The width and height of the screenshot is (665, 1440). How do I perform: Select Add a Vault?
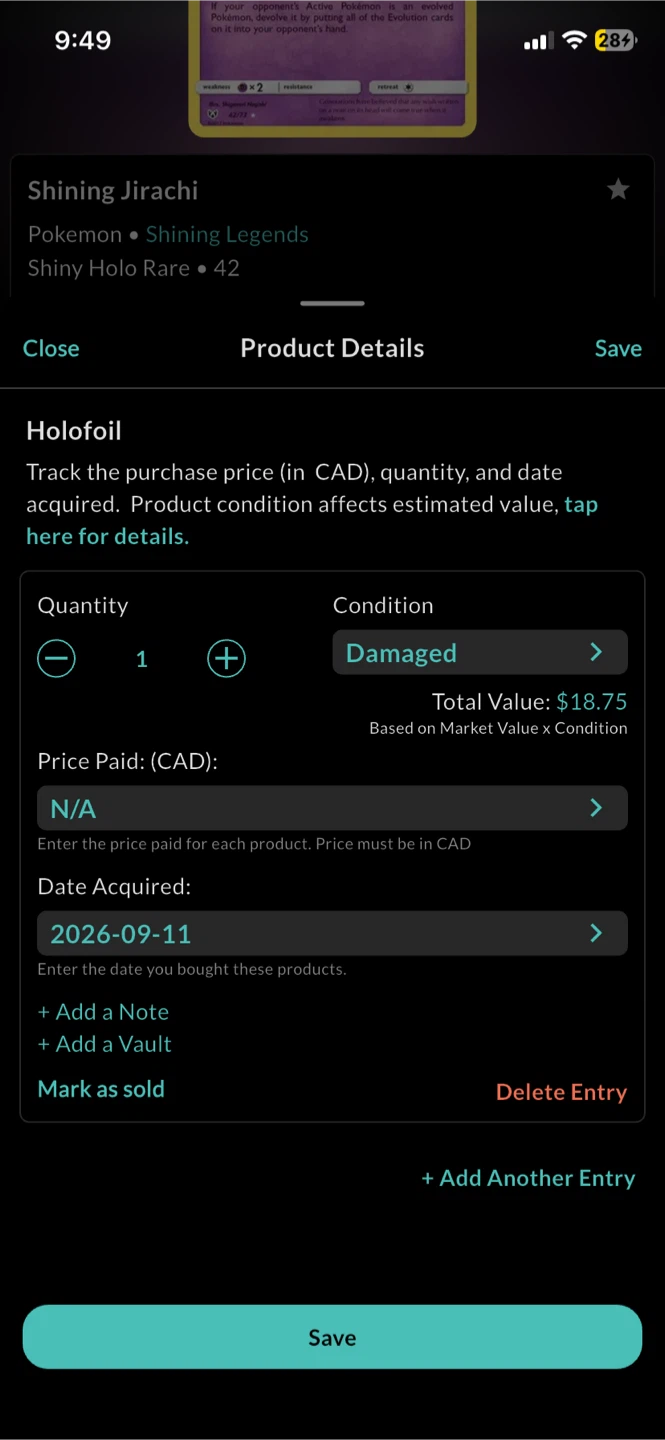pos(104,1044)
